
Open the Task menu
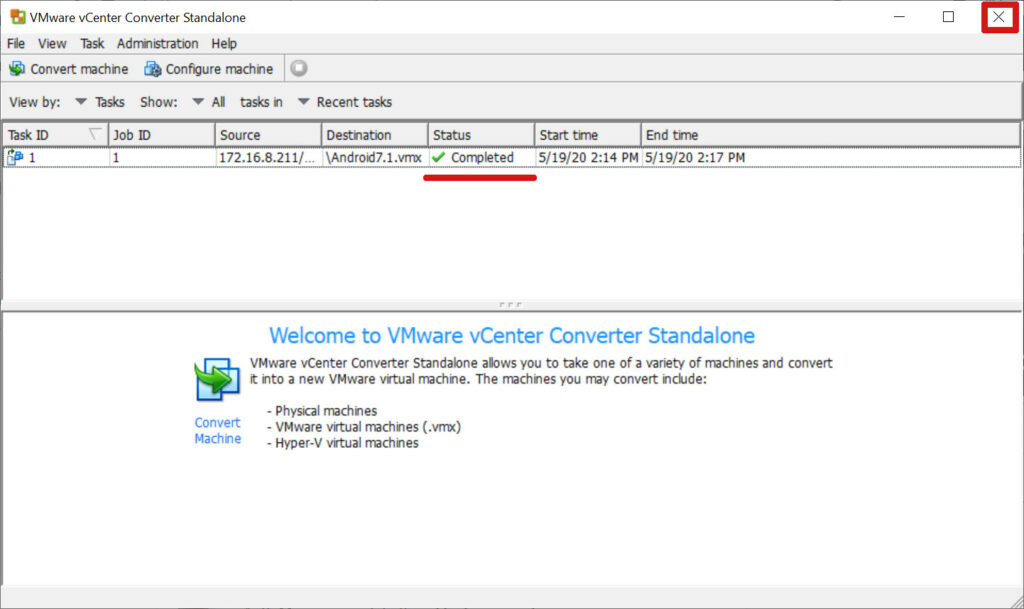(x=92, y=44)
